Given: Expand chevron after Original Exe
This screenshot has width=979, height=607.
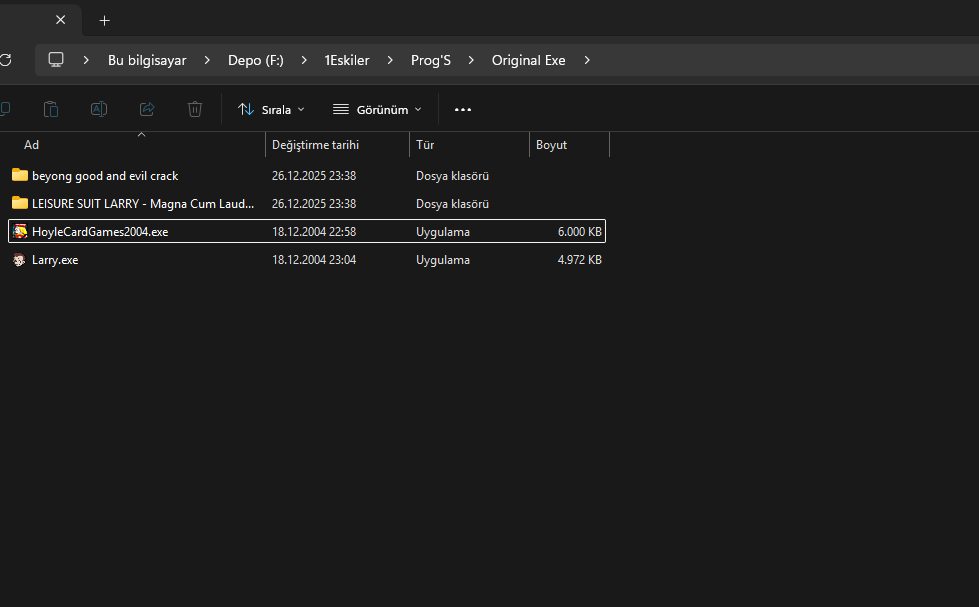Looking at the screenshot, I should [x=587, y=60].
